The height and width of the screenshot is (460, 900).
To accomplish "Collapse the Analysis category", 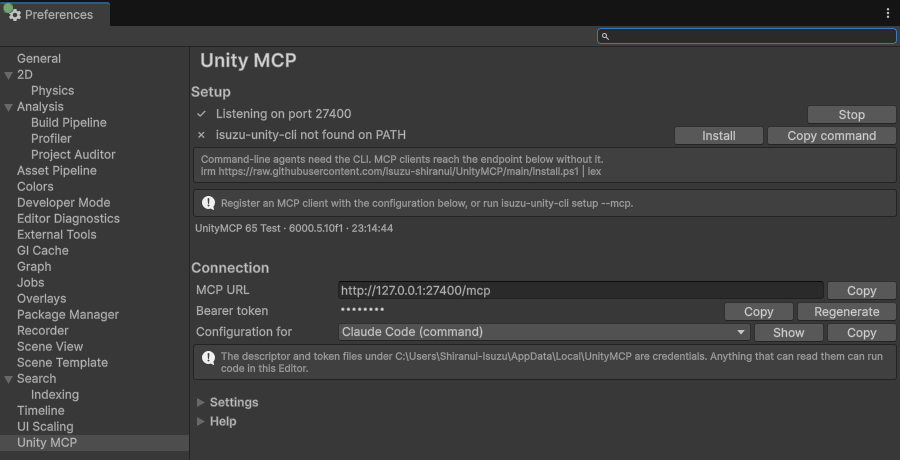I will tap(9, 107).
